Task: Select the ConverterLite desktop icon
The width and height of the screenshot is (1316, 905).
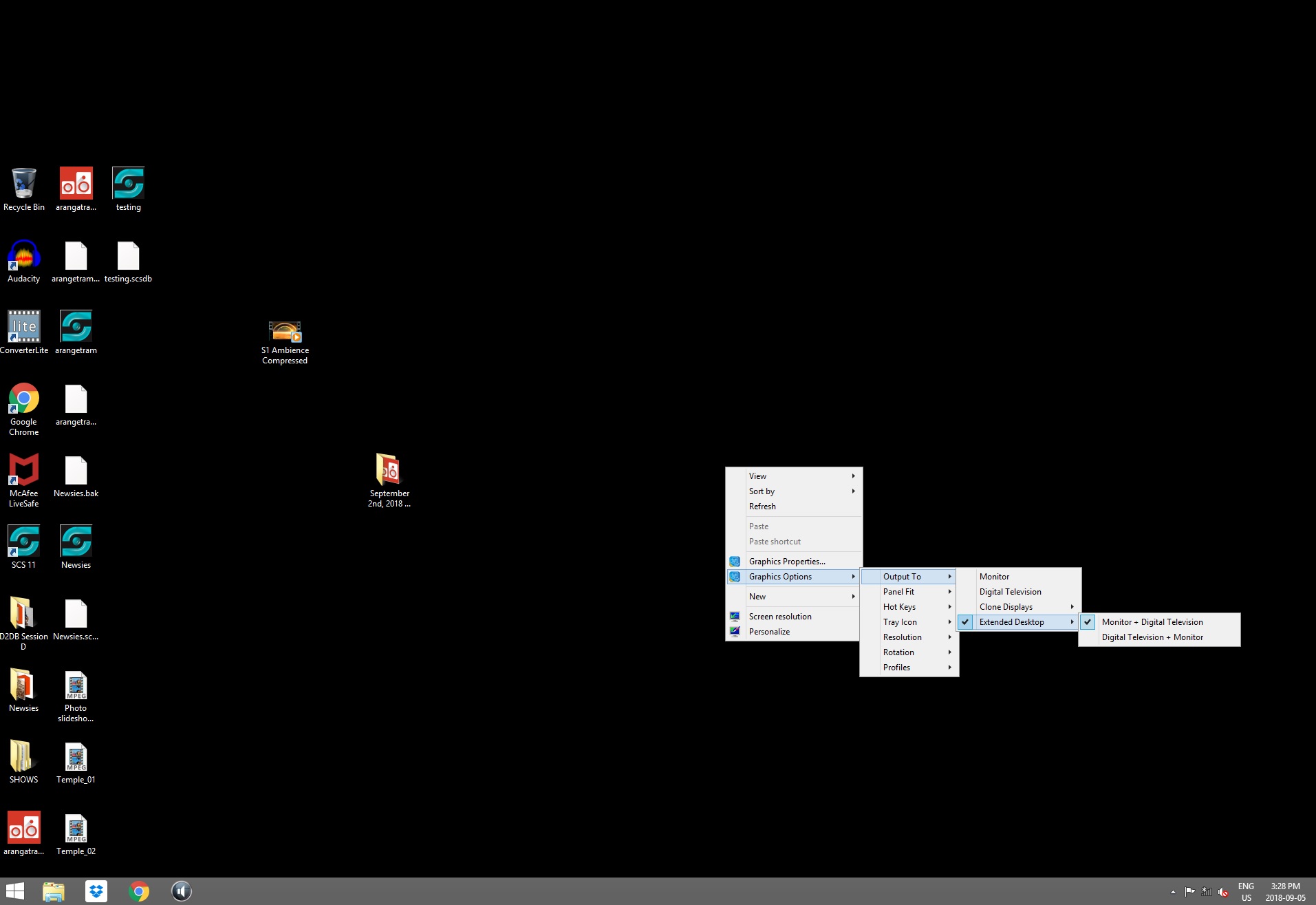Action: coord(23,329)
